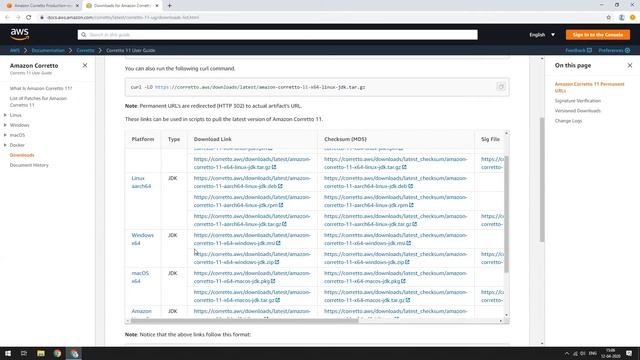The image size is (640, 360).
Task: Open the aarch64 linux jdk.tar.gz download link
Action: 252,220
